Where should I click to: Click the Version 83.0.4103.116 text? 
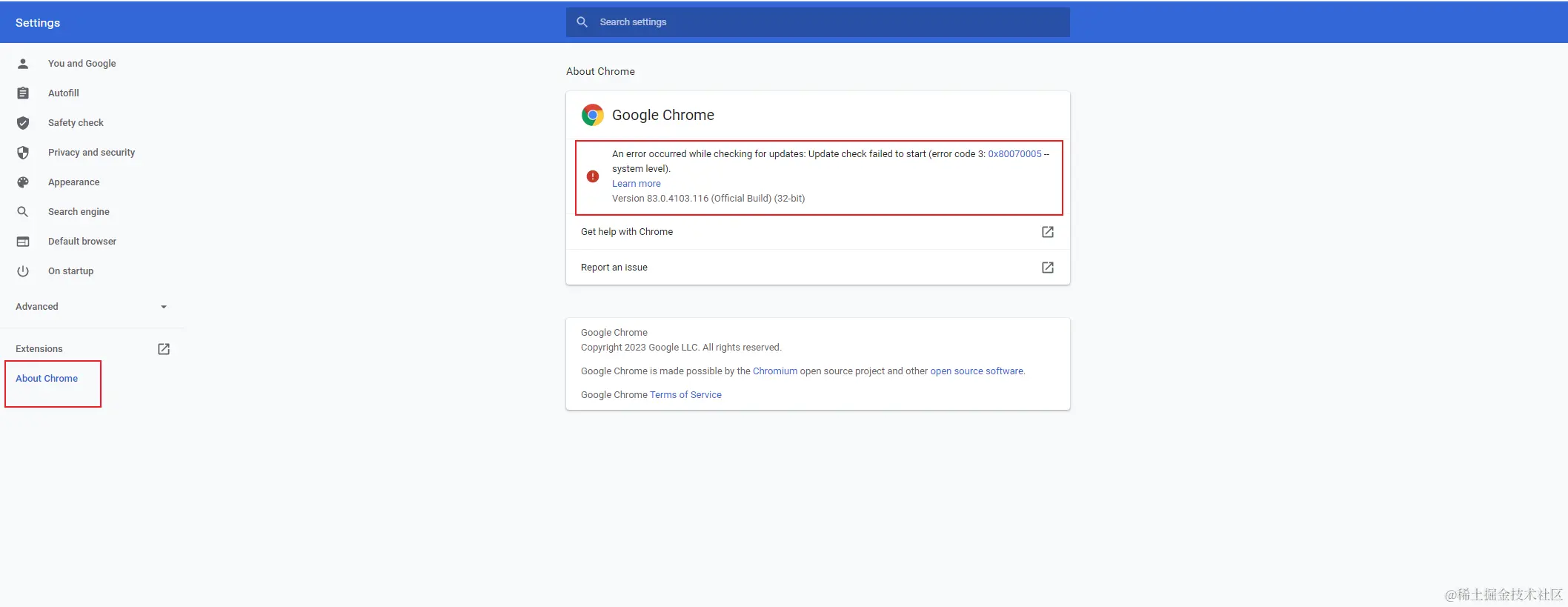point(708,199)
